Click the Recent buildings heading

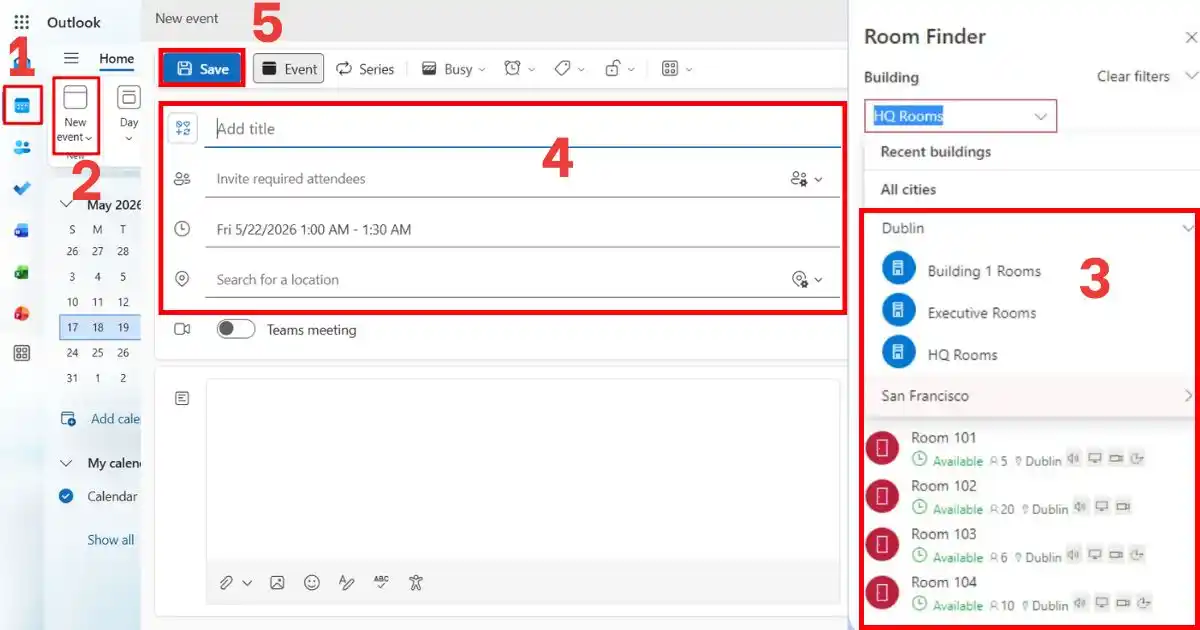point(935,152)
